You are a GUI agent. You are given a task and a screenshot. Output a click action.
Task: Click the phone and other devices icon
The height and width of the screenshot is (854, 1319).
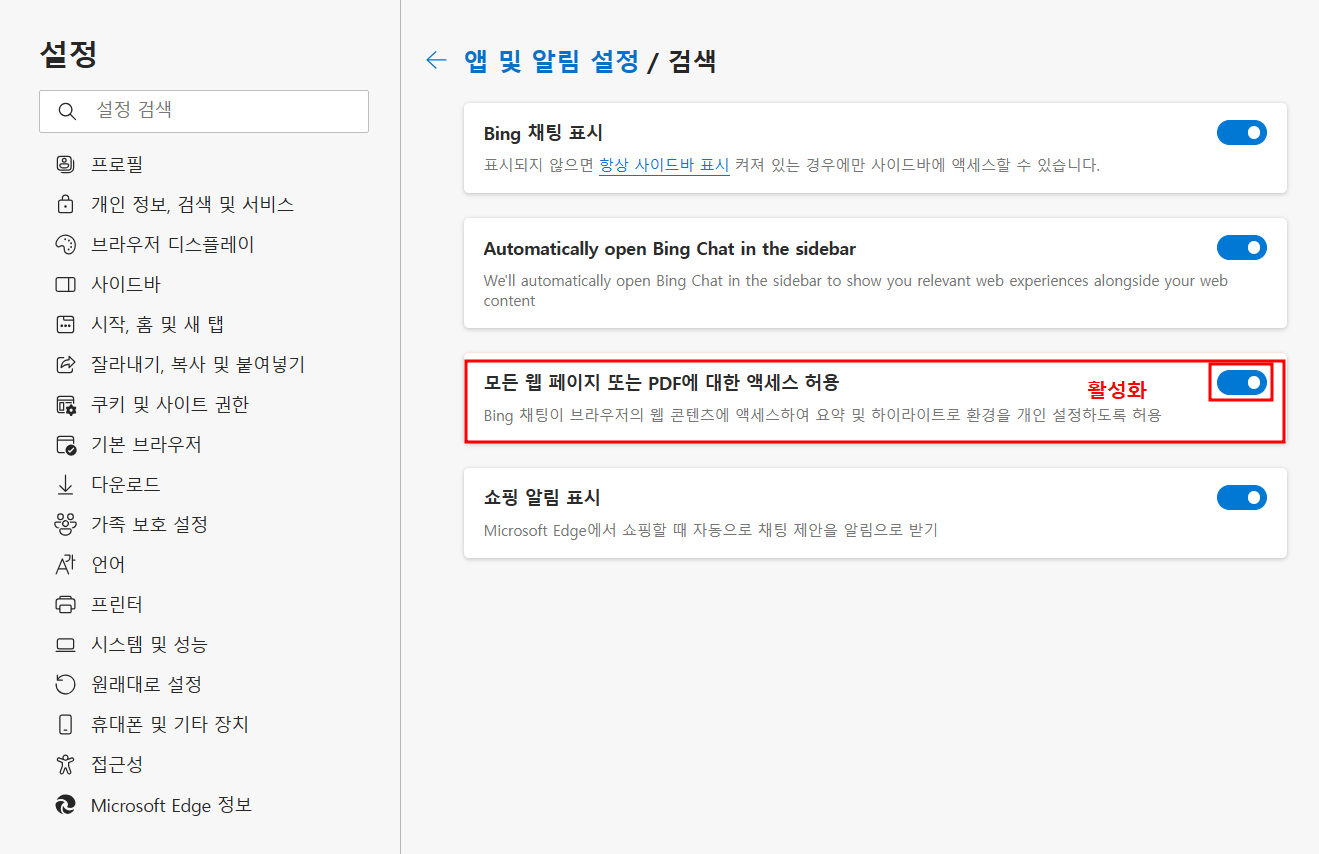click(65, 724)
